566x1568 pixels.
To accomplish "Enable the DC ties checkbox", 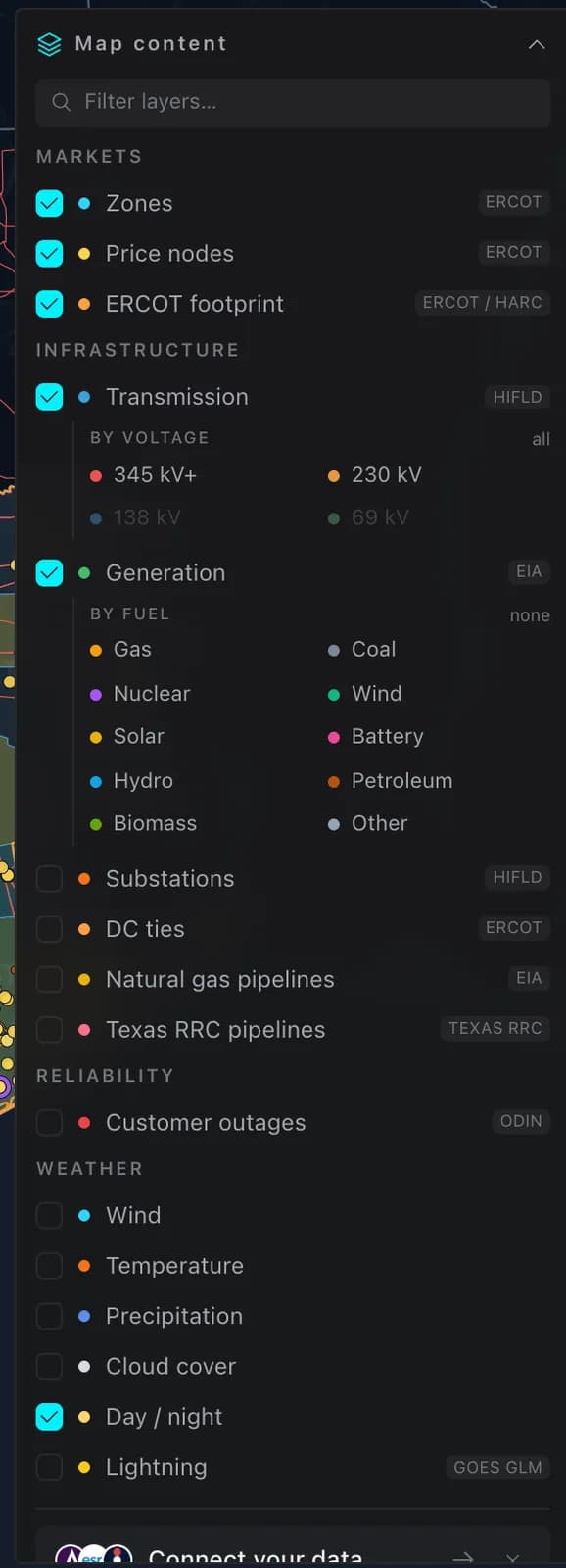I will (x=49, y=929).
